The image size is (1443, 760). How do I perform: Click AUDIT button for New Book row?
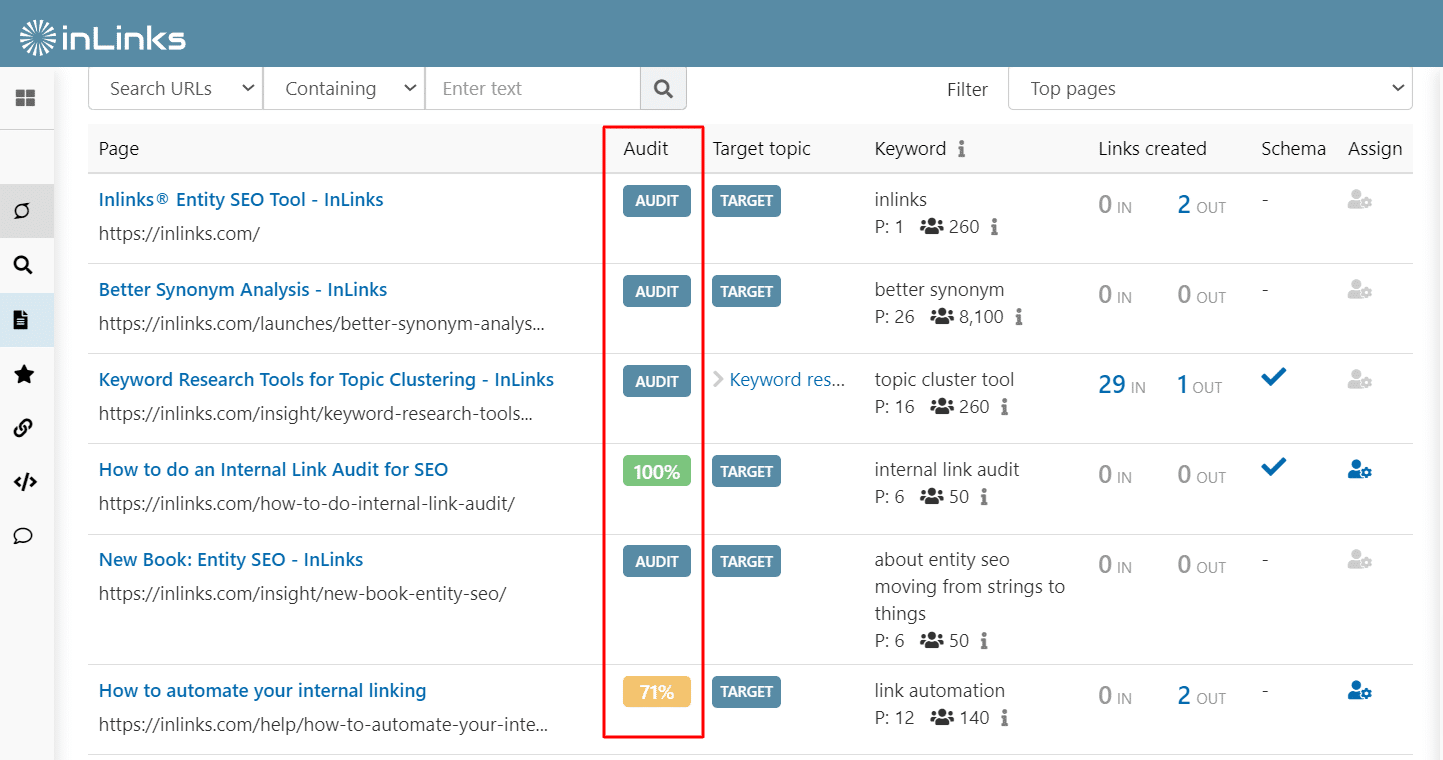(657, 562)
